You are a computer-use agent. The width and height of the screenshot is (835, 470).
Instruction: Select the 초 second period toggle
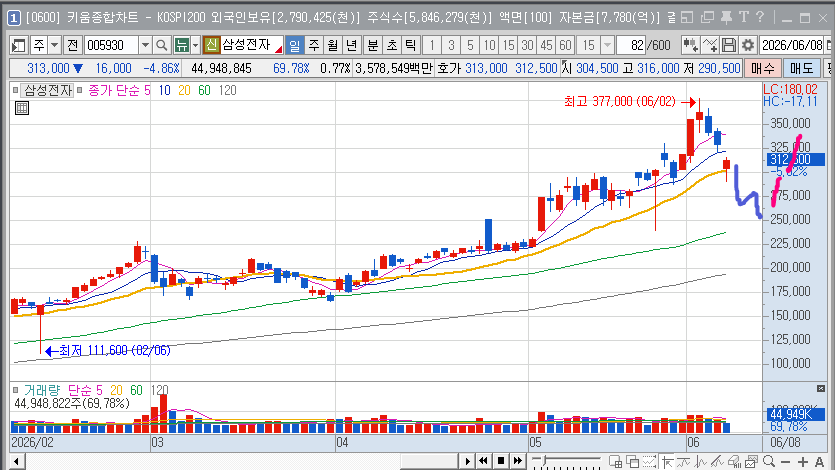coord(391,45)
